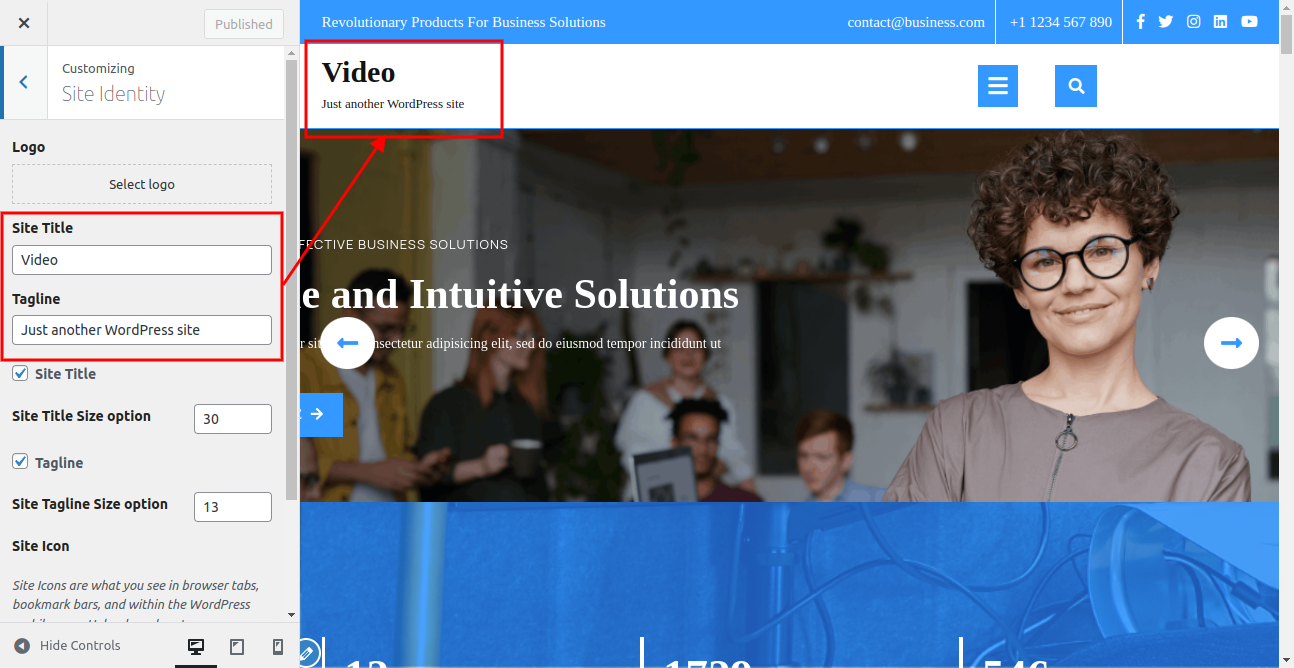Switch to tablet preview mode
Screen dimensions: 1294x668
[237, 647]
